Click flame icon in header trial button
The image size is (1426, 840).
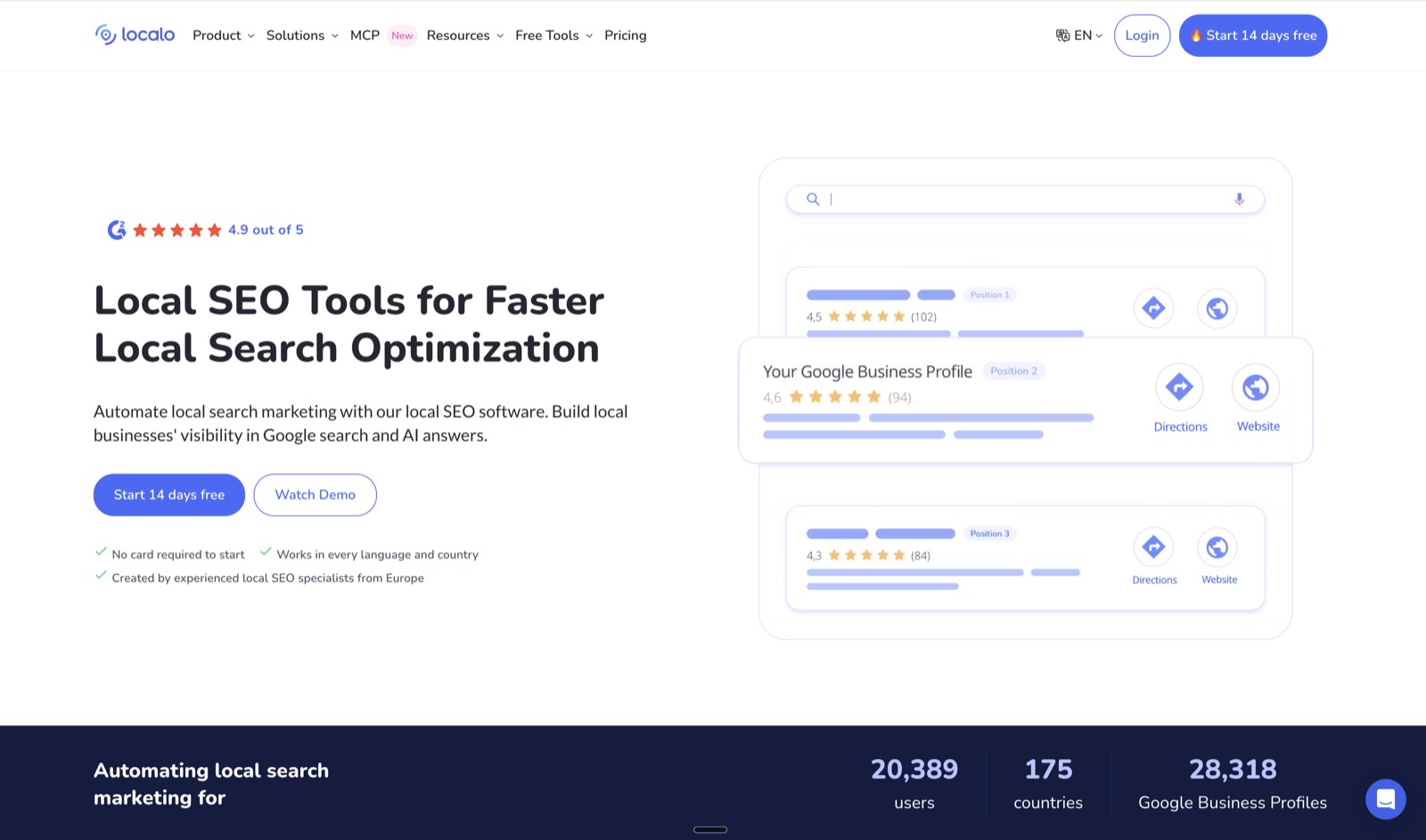[x=1196, y=36]
